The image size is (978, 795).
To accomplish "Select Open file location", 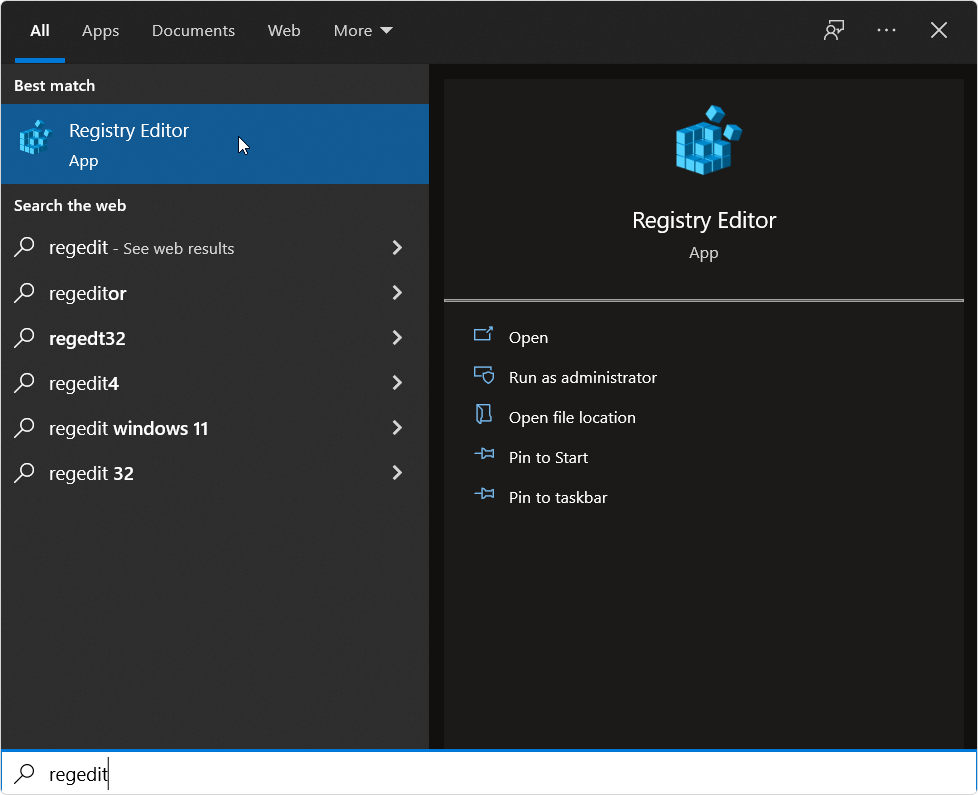I will (x=572, y=417).
